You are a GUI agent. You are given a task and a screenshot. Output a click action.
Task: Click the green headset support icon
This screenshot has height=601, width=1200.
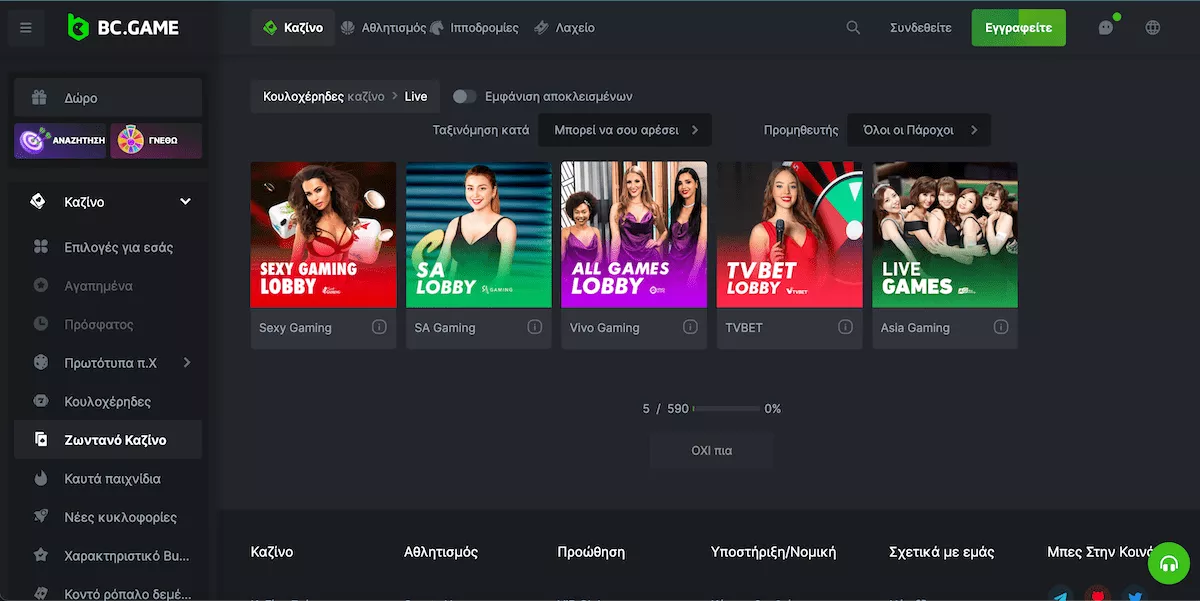(x=1167, y=565)
